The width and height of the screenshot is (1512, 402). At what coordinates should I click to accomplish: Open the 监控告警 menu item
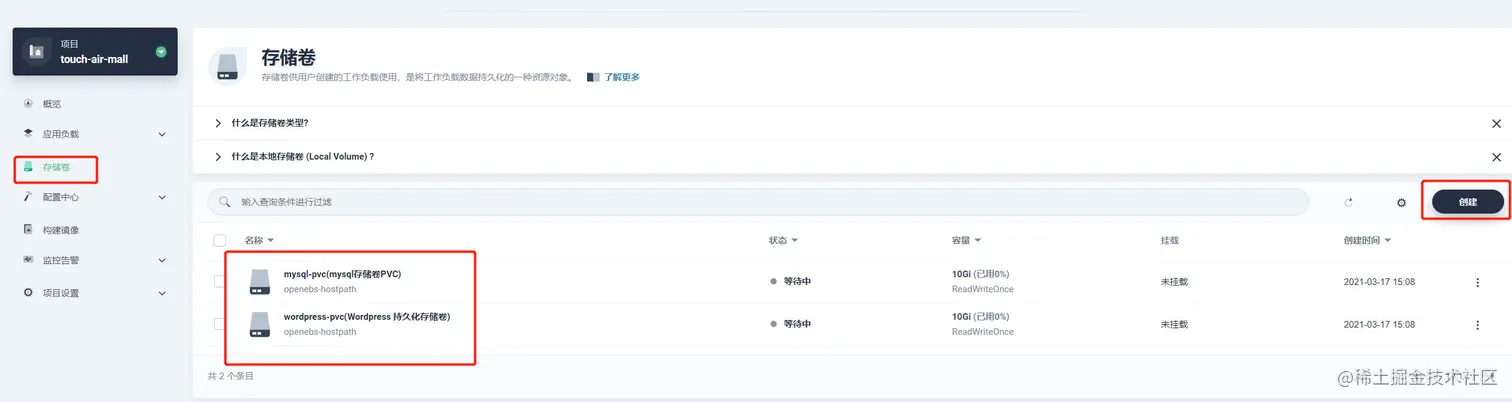tap(60, 261)
